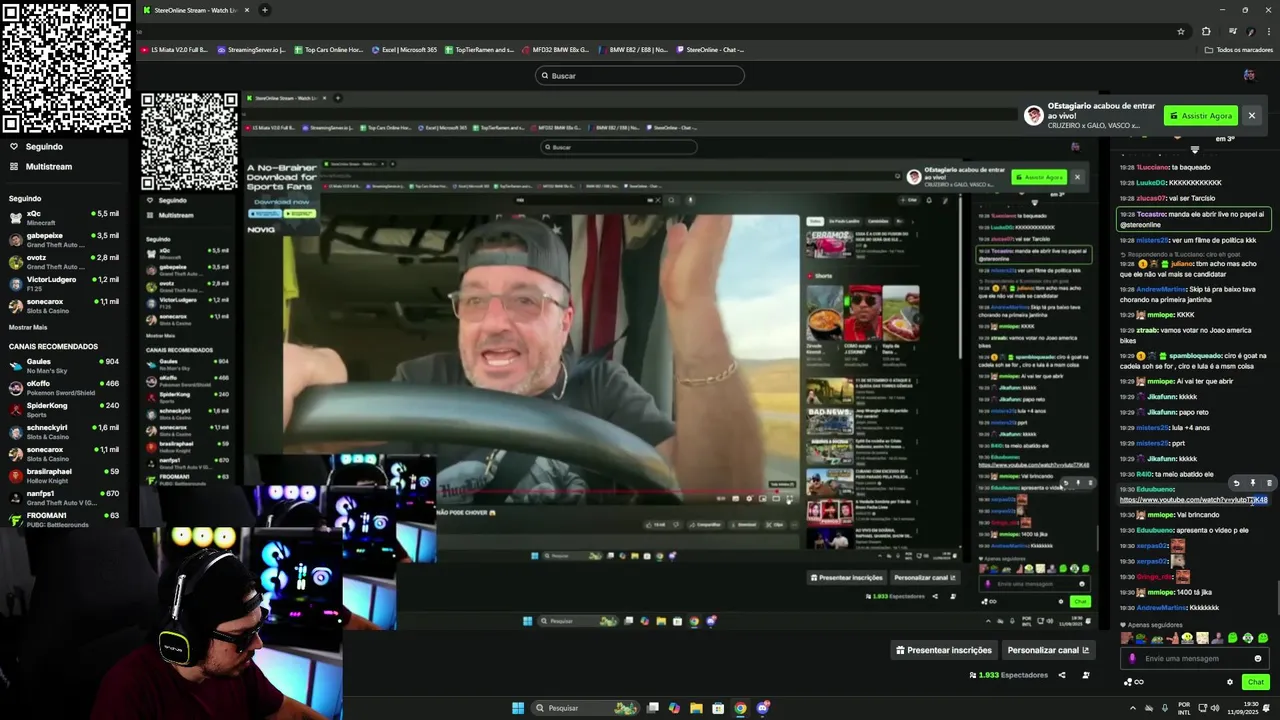Viewport: 1280px width, 720px height.
Task: Open gabepeixe channel in sidebar
Action: click(64, 239)
